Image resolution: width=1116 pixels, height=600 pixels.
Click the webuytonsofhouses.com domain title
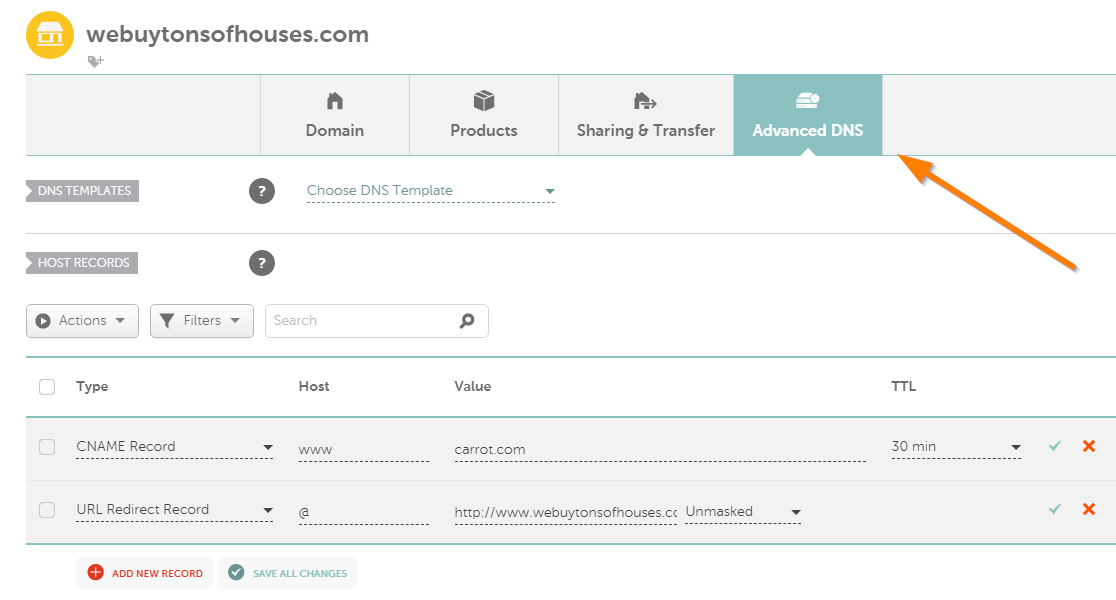tap(228, 34)
